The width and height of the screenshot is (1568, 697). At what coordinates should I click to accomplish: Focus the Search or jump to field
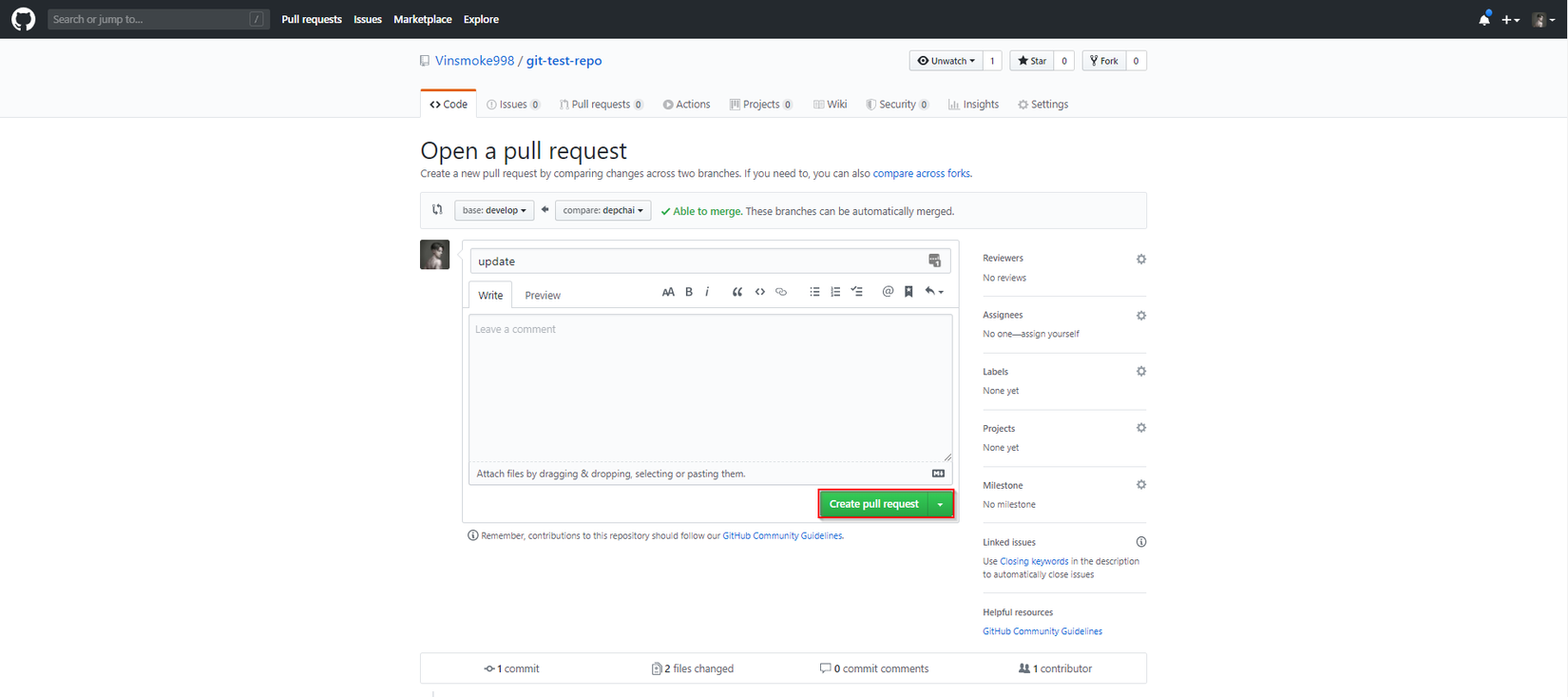159,19
